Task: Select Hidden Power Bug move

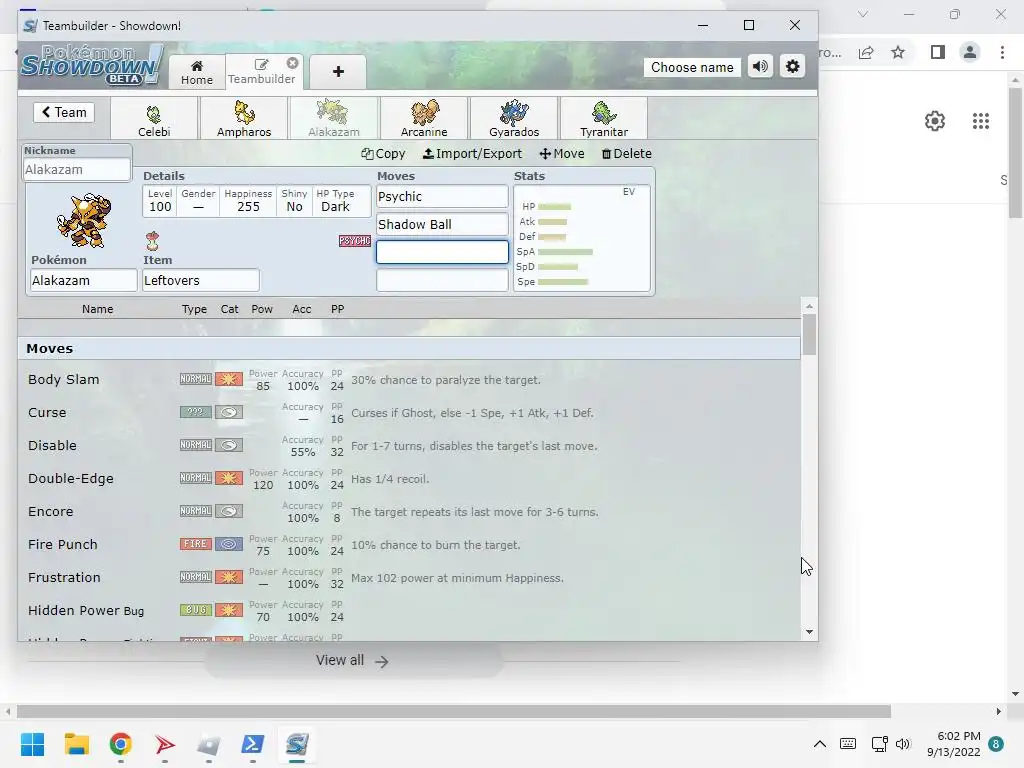Action: (409, 611)
